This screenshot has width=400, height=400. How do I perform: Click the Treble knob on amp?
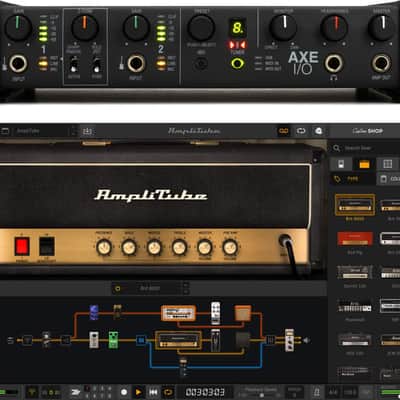179,248
